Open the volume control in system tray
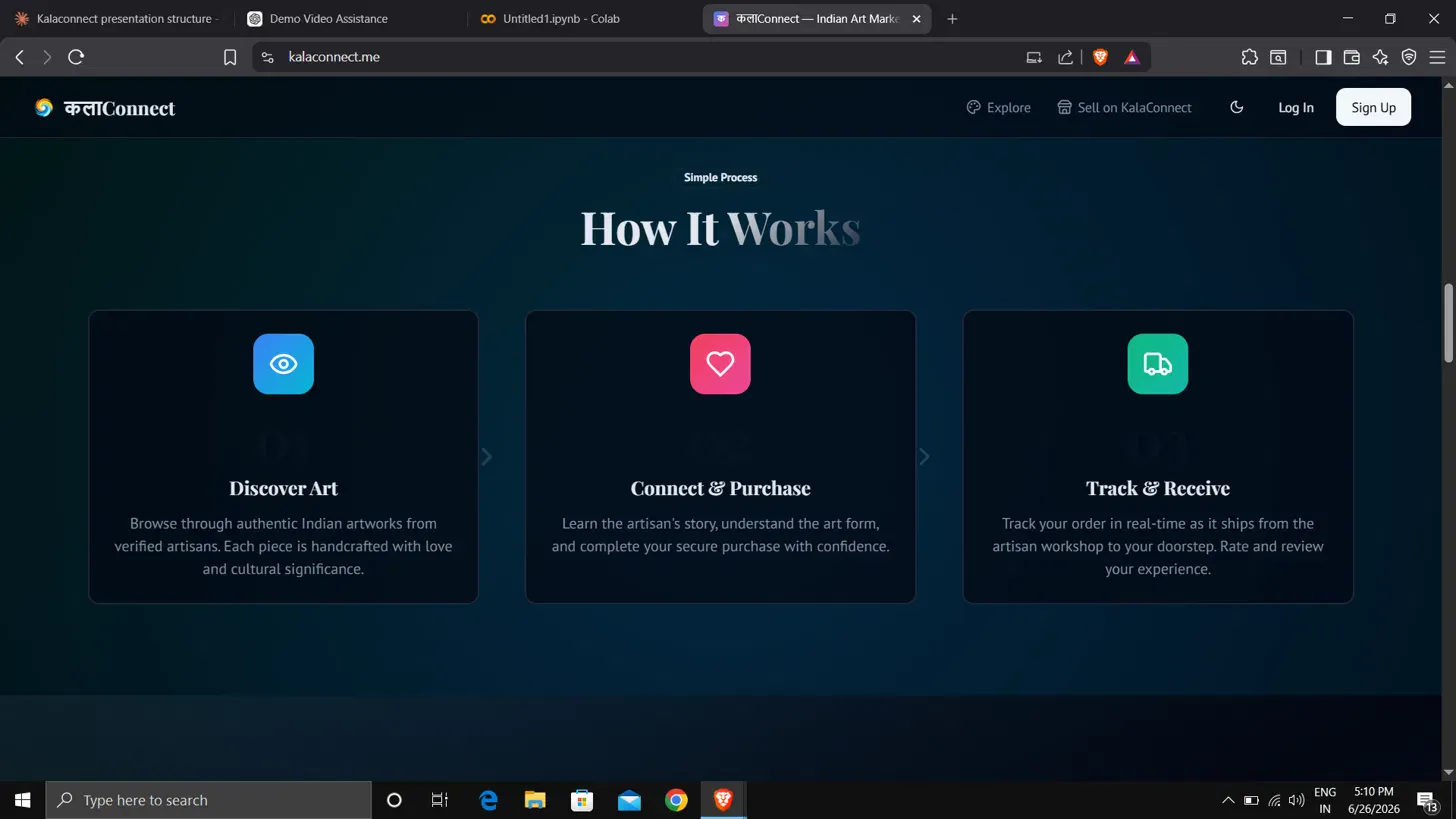Image resolution: width=1456 pixels, height=819 pixels. tap(1297, 800)
